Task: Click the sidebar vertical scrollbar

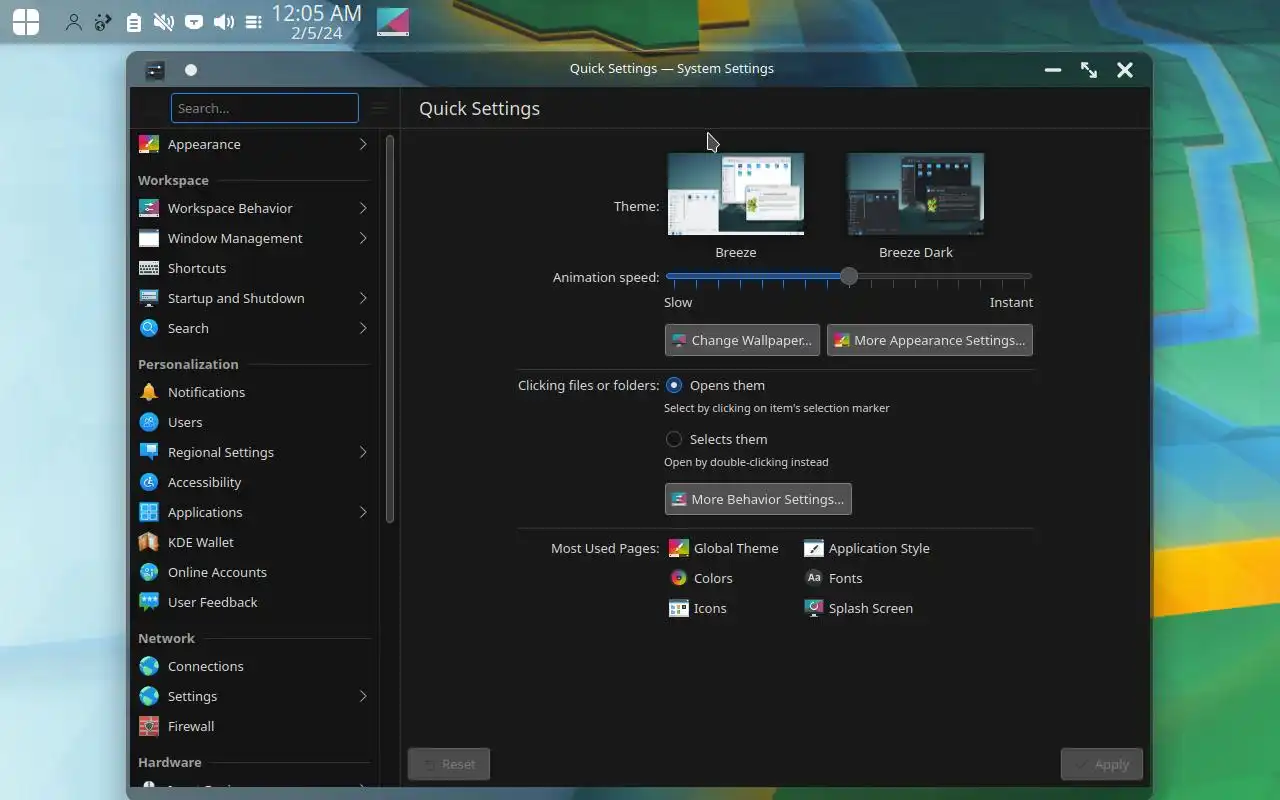Action: pyautogui.click(x=390, y=328)
